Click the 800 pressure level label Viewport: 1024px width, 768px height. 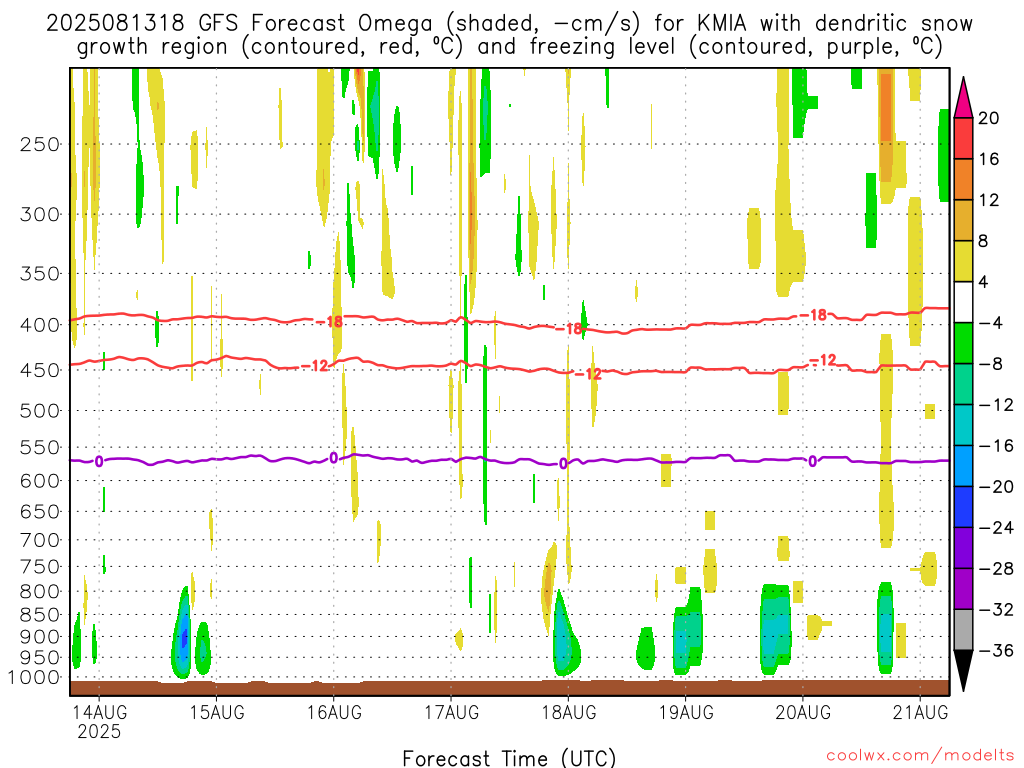40,592
